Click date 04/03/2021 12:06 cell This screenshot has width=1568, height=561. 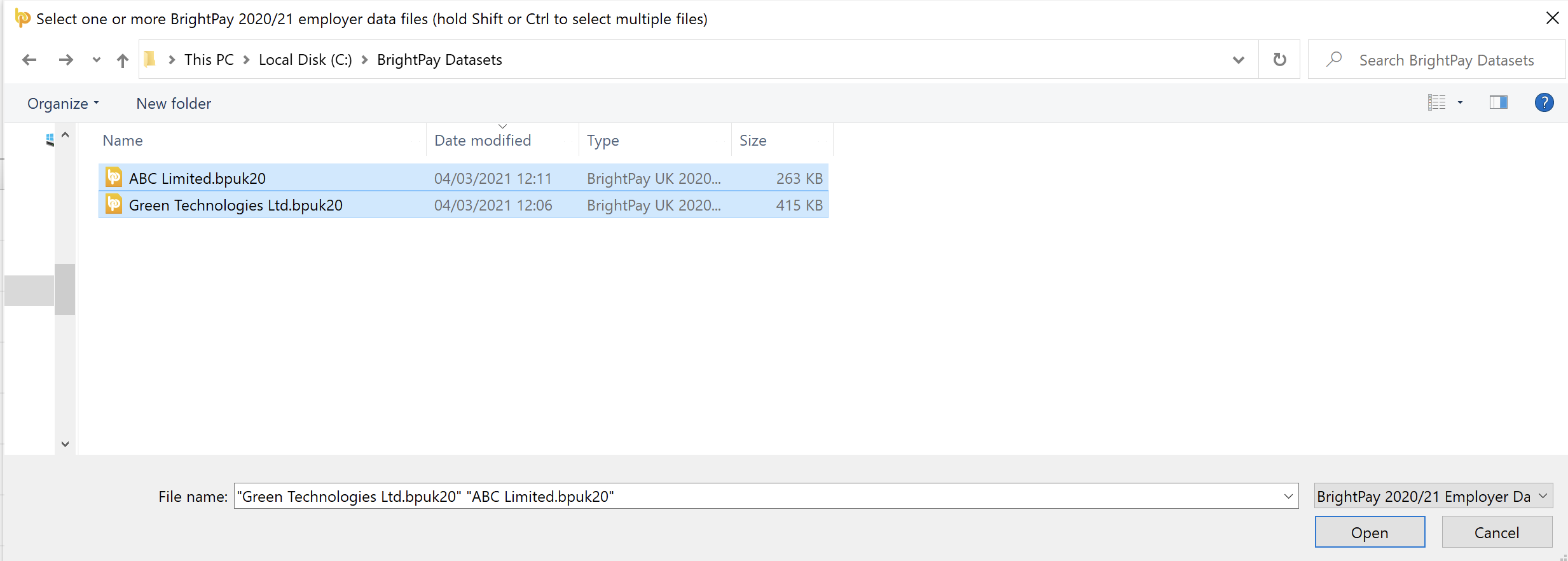[493, 205]
